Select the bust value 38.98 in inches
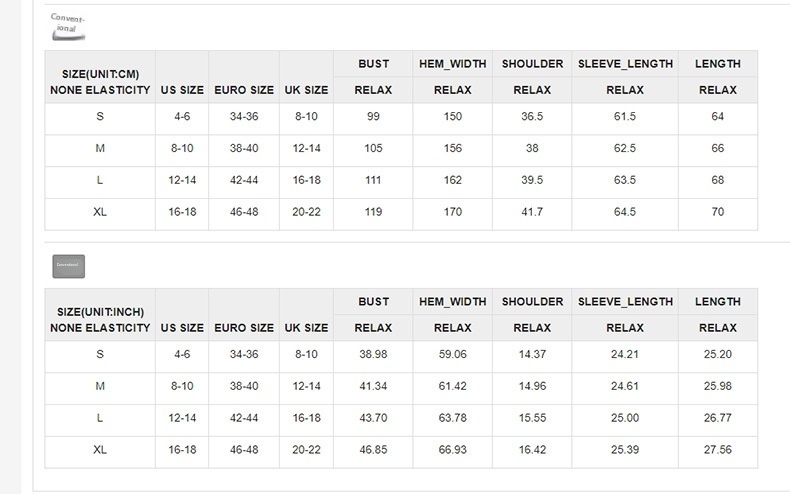 click(x=373, y=355)
